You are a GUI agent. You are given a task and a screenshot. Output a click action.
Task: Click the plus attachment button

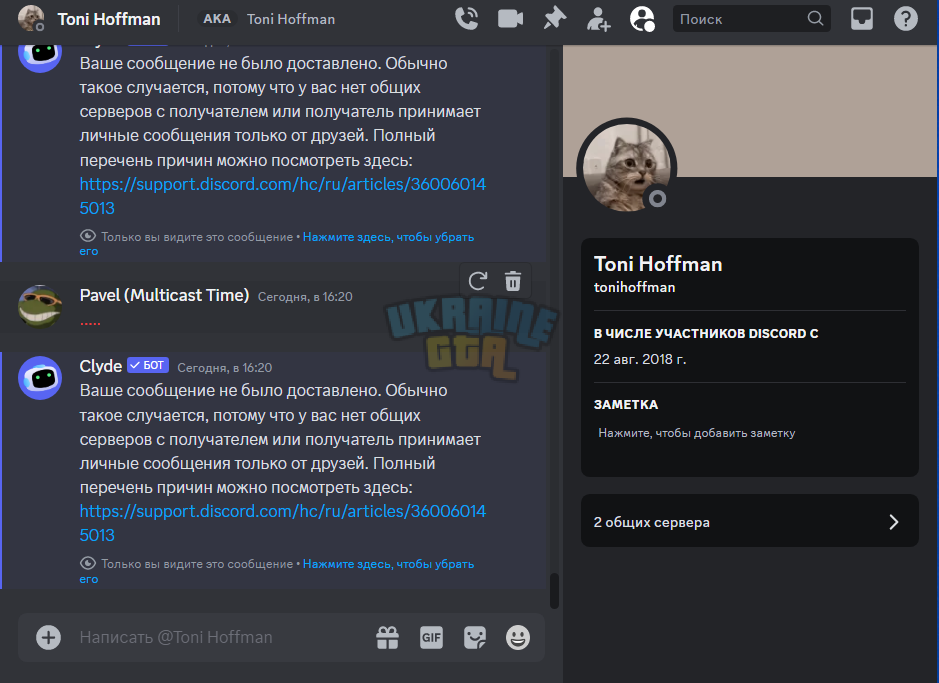tap(49, 638)
